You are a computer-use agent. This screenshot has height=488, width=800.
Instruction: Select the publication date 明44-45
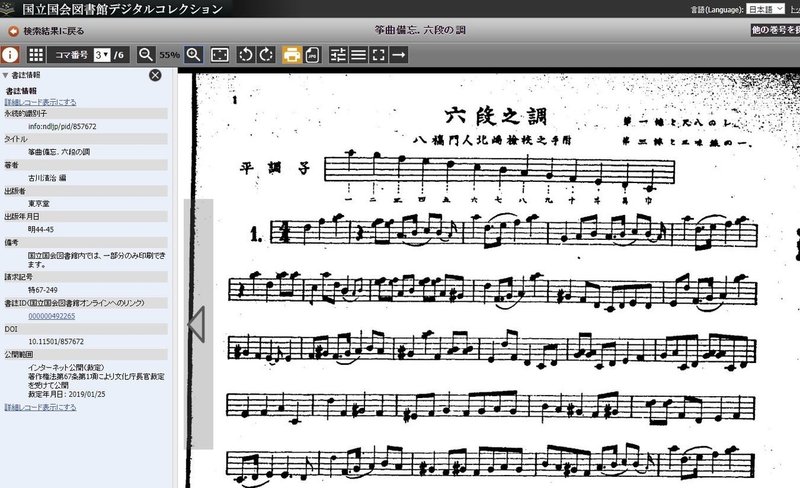point(41,230)
